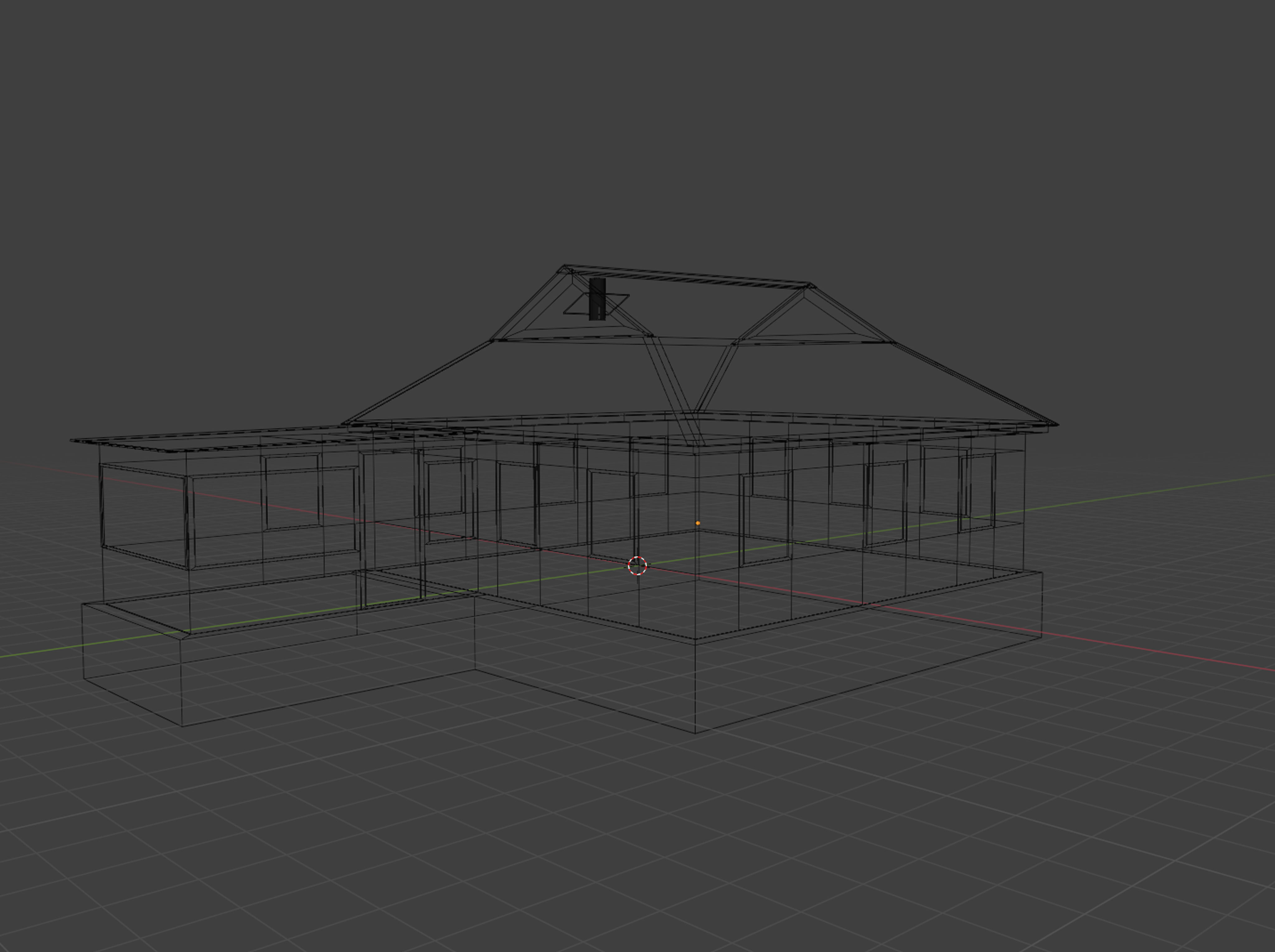Select the orange object origin dot
The width and height of the screenshot is (1275, 952).
coord(698,523)
